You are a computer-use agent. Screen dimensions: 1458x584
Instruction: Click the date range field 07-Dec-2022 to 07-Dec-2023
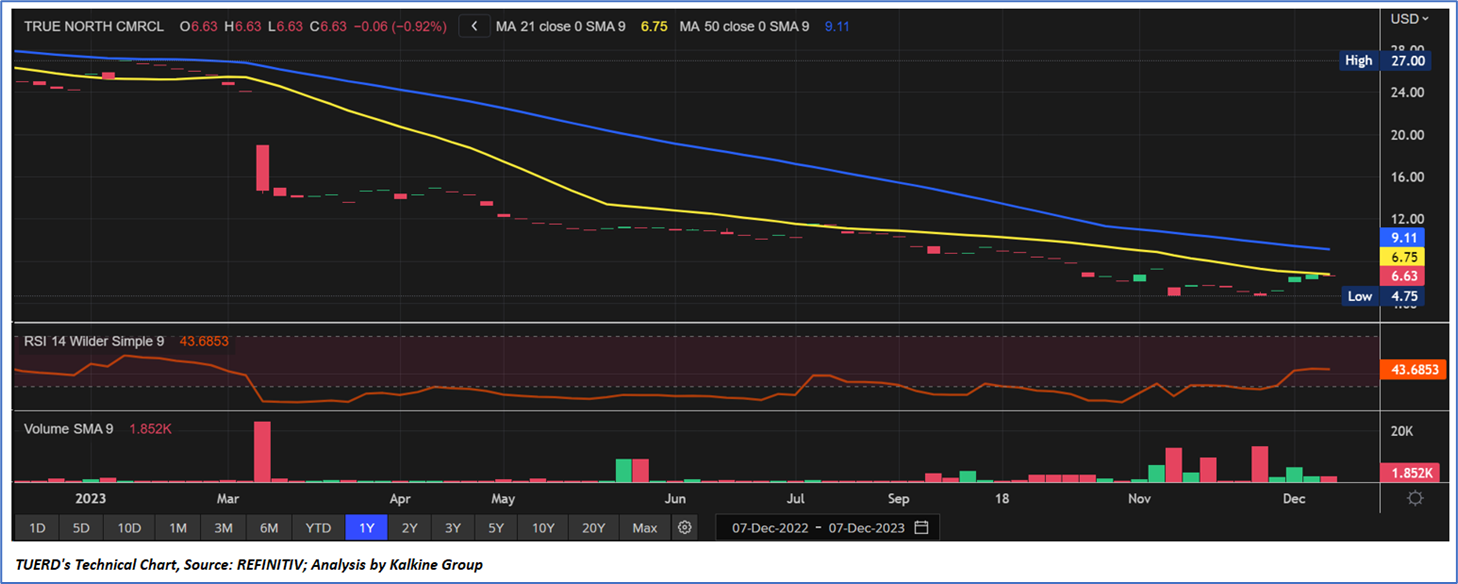[819, 527]
